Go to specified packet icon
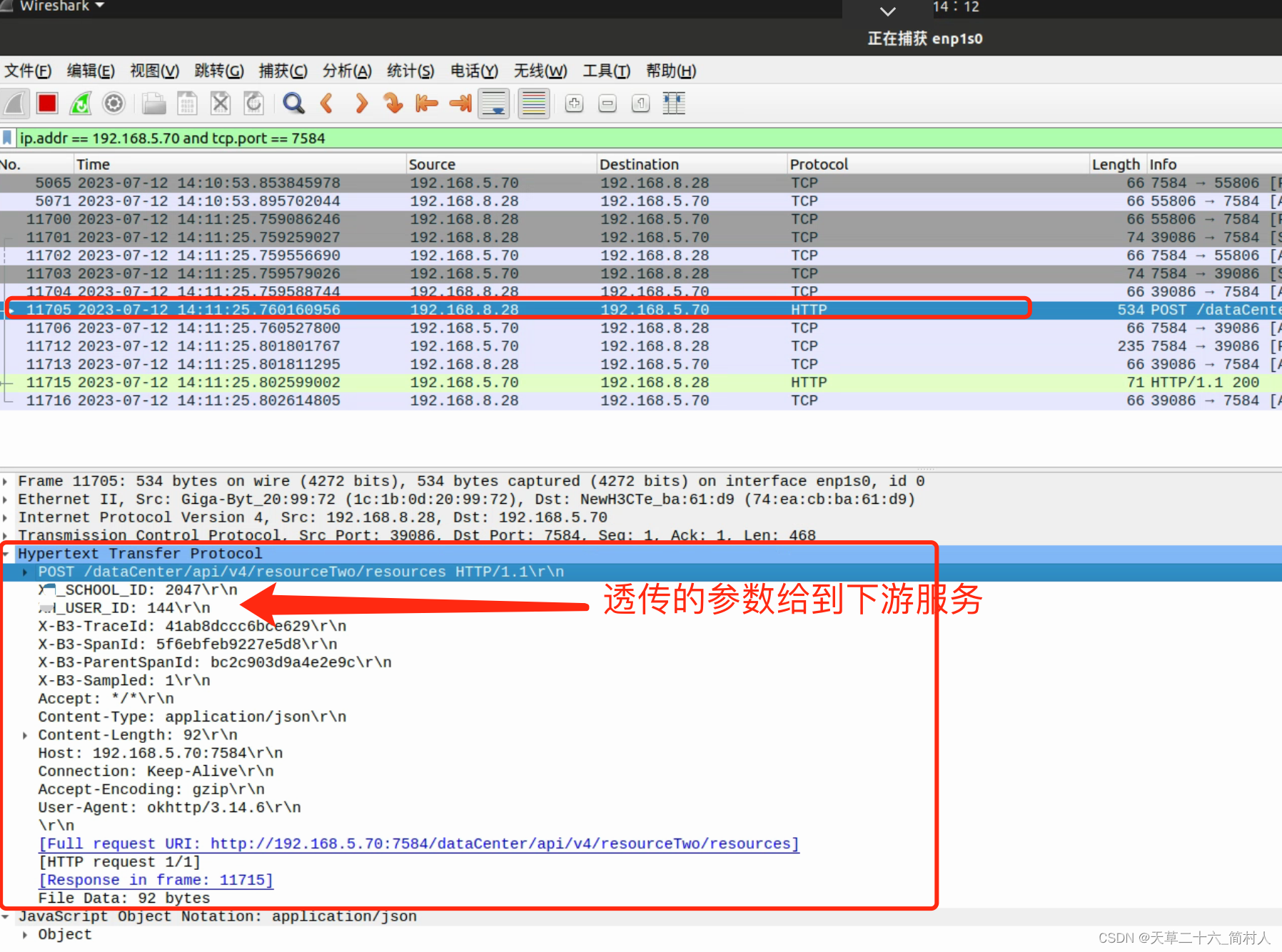 (x=393, y=103)
